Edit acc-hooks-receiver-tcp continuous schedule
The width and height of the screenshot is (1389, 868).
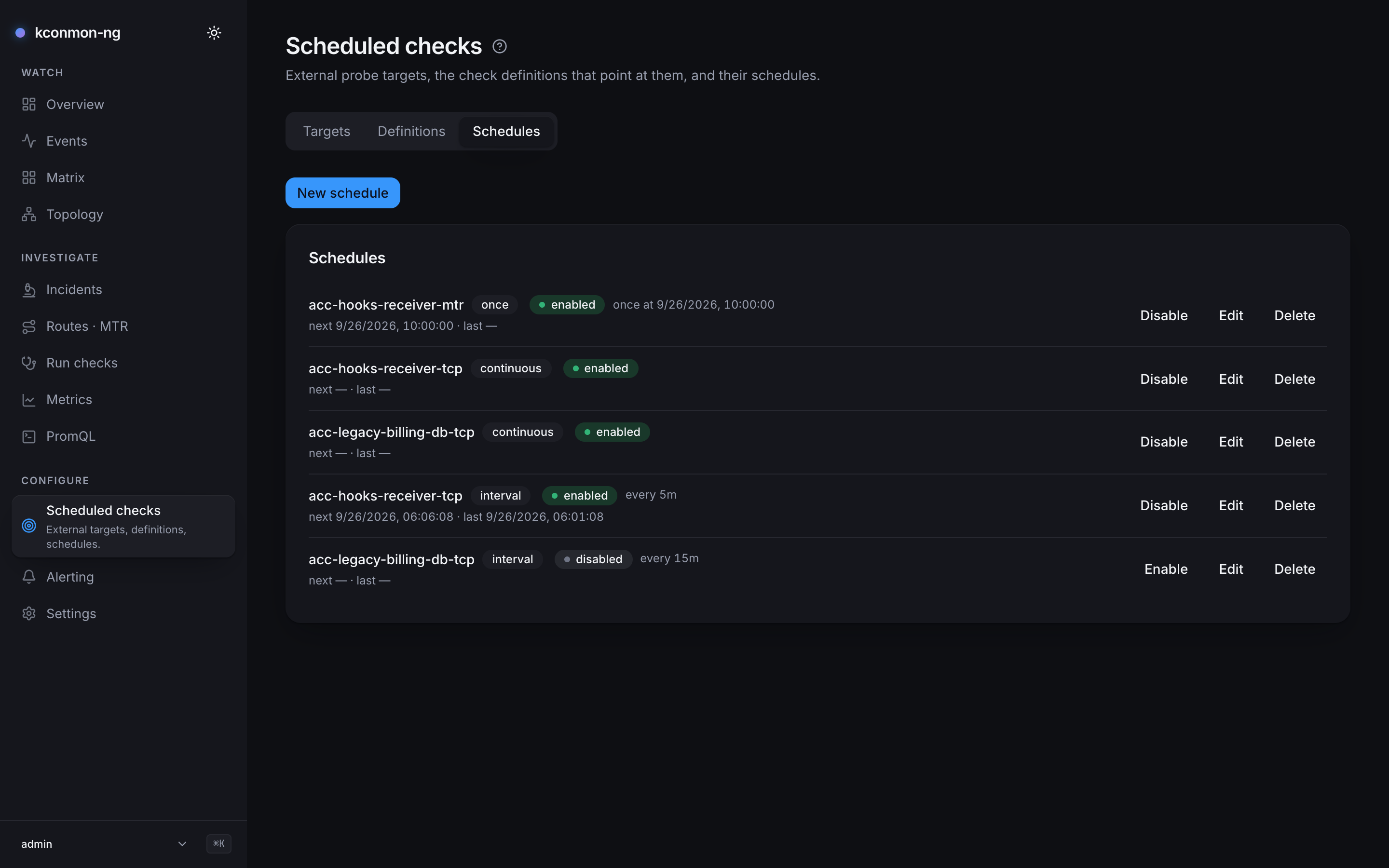click(1231, 379)
